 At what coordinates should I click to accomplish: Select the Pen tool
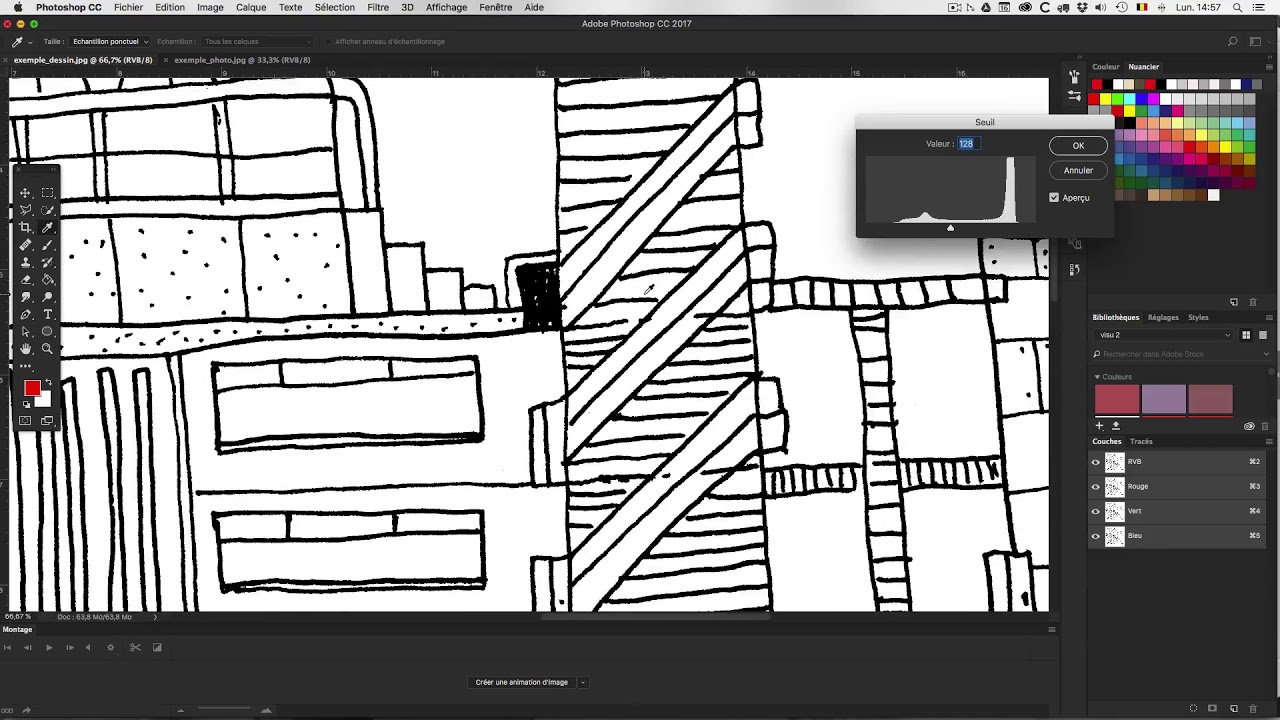25,314
